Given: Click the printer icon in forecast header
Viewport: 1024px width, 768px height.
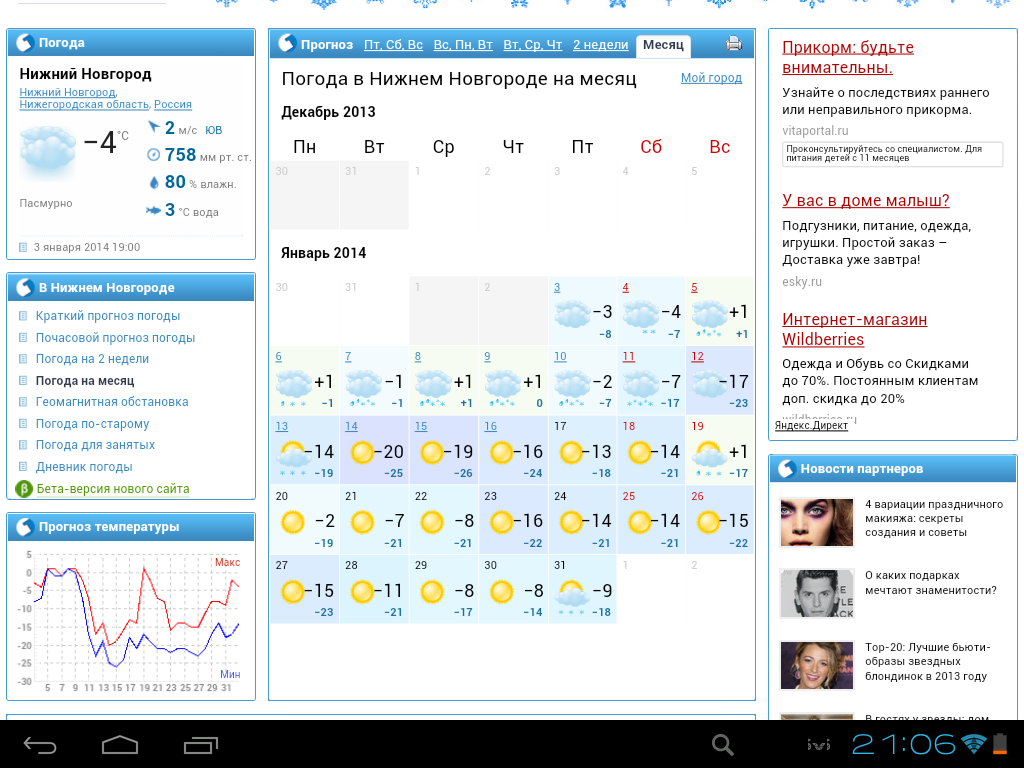Looking at the screenshot, I should click(x=734, y=44).
